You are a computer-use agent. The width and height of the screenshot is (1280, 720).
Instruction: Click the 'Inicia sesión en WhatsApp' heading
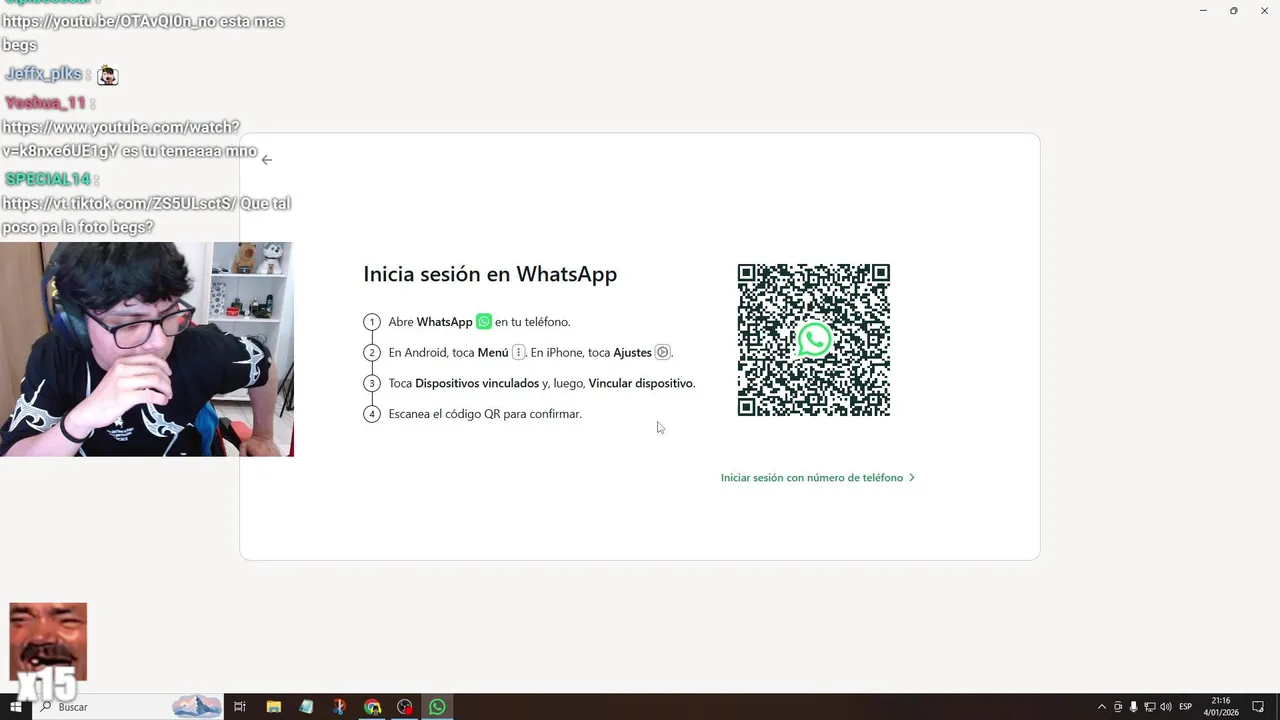point(490,274)
